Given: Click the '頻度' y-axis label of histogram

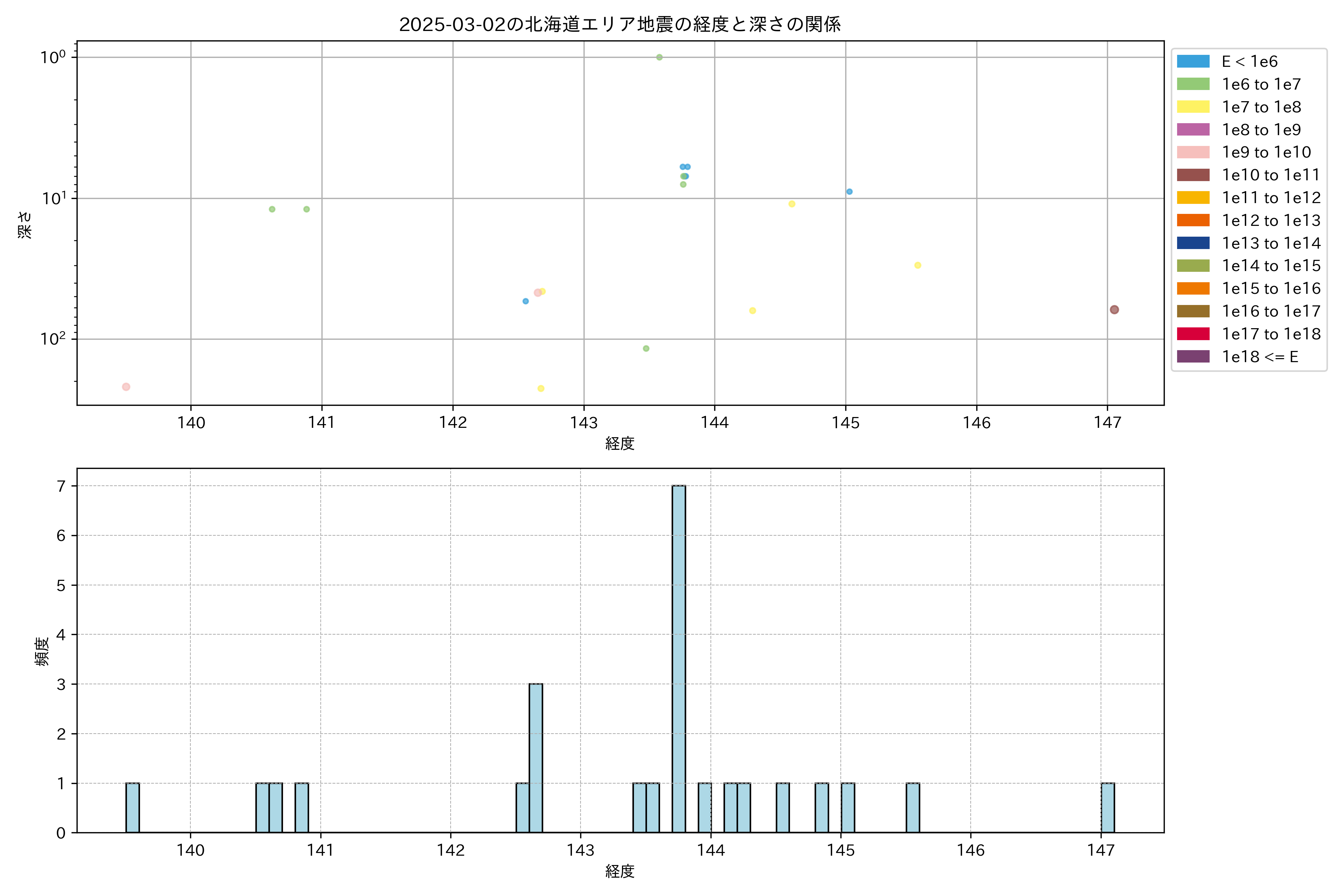Looking at the screenshot, I should click(x=42, y=651).
